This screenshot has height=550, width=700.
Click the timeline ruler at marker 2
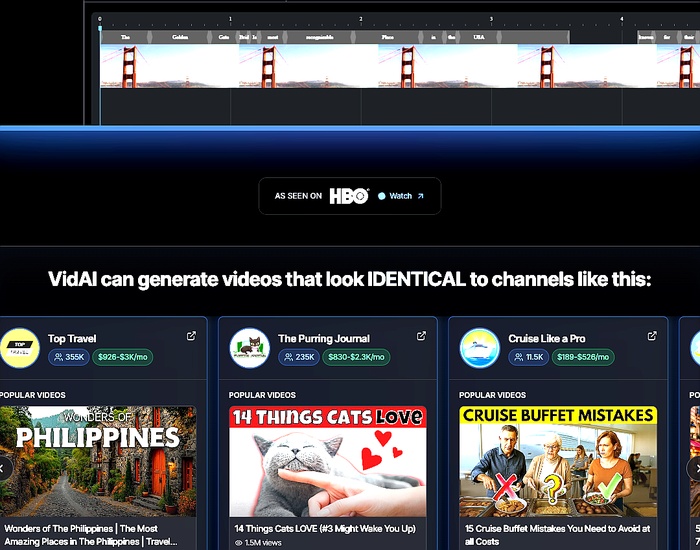point(361,19)
